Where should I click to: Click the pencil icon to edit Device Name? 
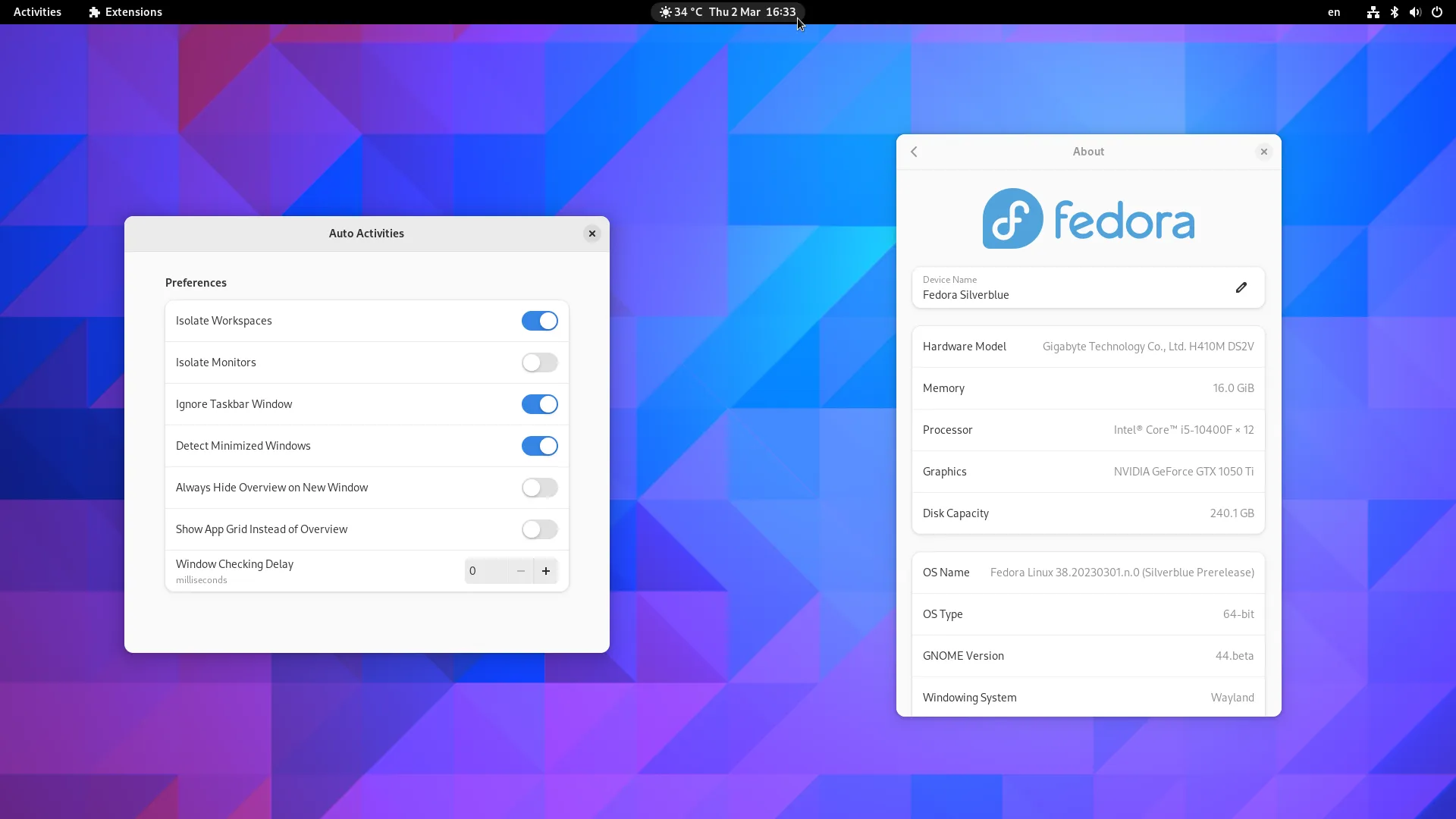tap(1241, 287)
